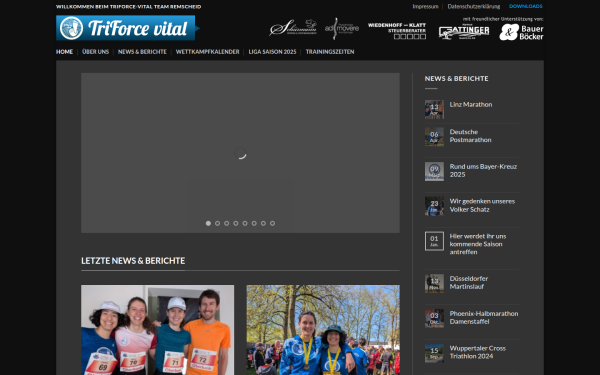Open the Schürmann sponsor logo
The height and width of the screenshot is (375, 600).
(293, 28)
